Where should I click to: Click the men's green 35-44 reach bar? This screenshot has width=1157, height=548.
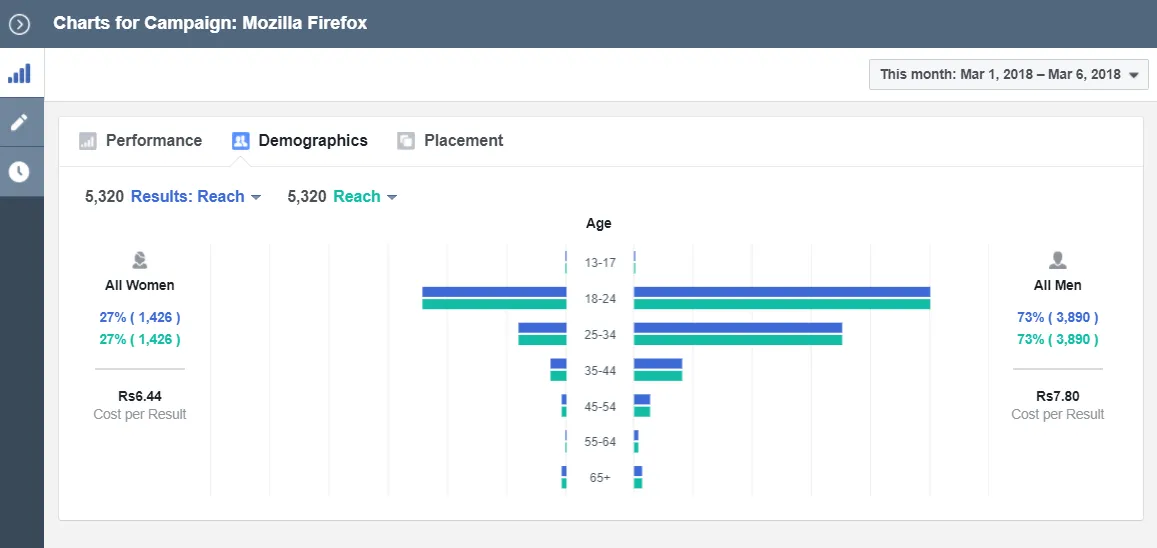click(x=658, y=375)
